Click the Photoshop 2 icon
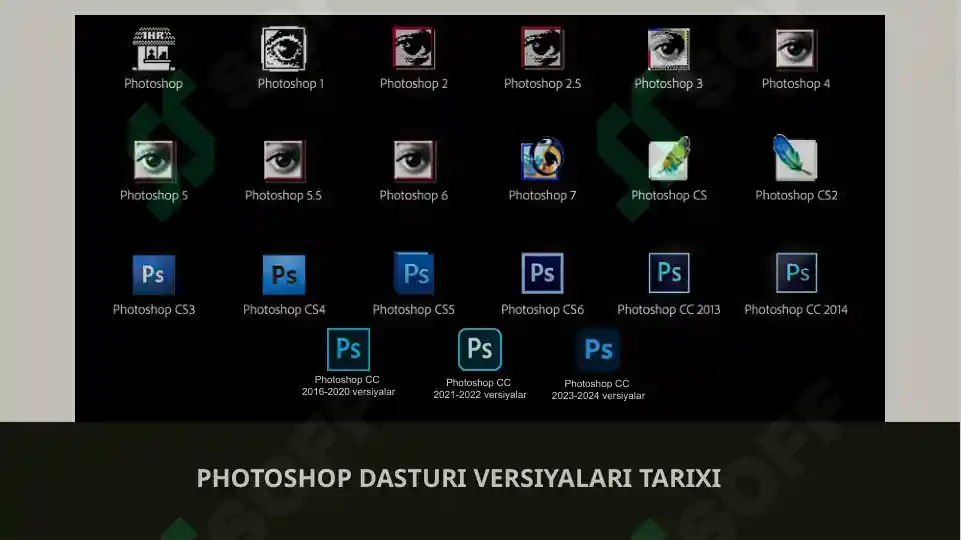This screenshot has height=540, width=961. click(x=414, y=48)
